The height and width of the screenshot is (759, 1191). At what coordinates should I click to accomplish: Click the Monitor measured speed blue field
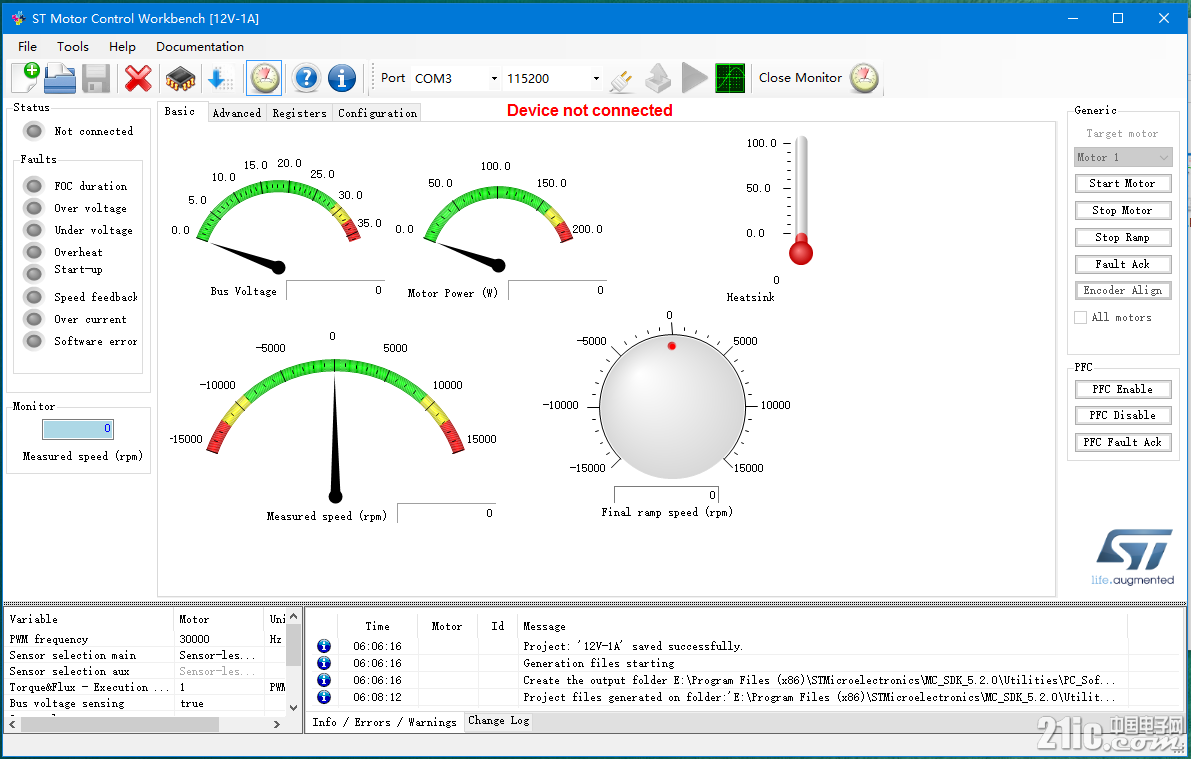pyautogui.click(x=78, y=429)
